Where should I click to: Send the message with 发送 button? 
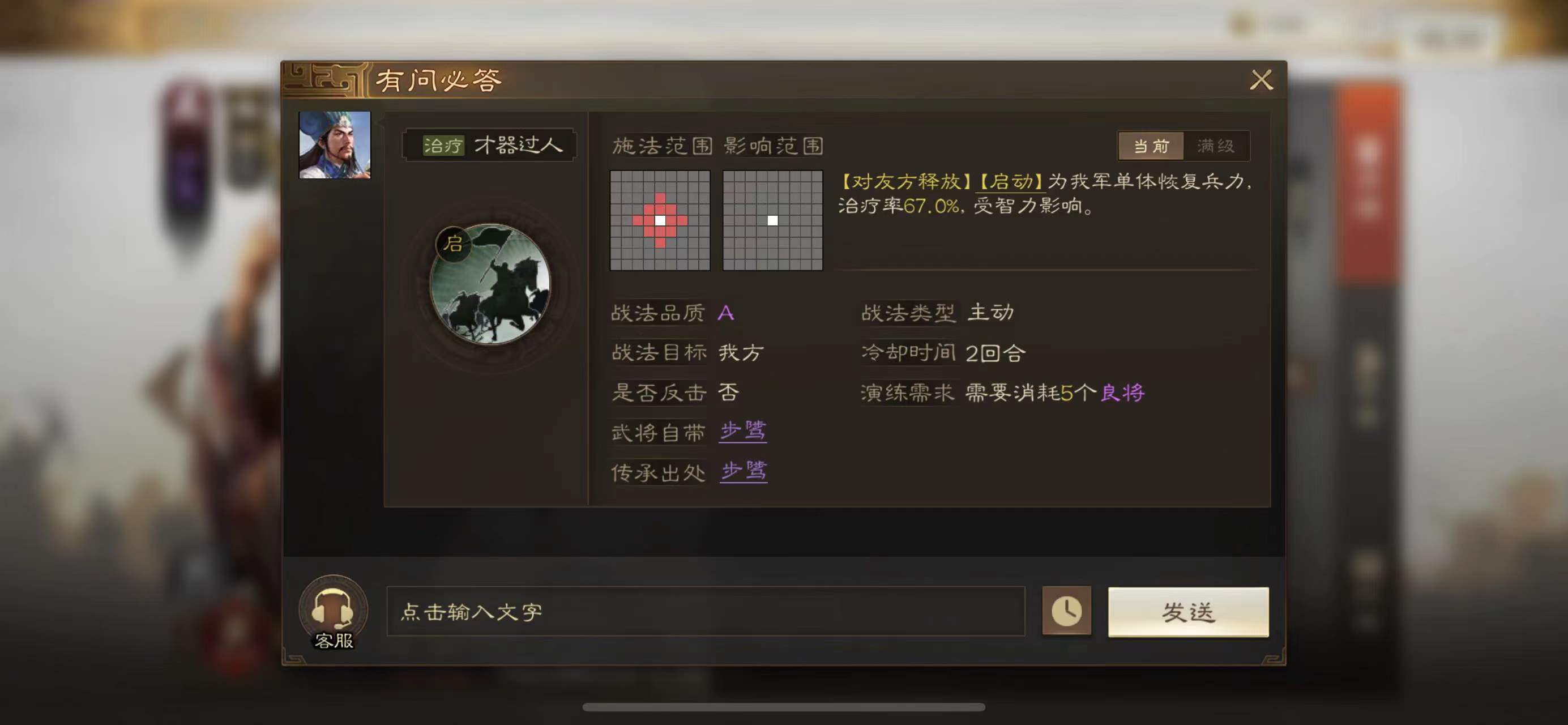(1188, 612)
